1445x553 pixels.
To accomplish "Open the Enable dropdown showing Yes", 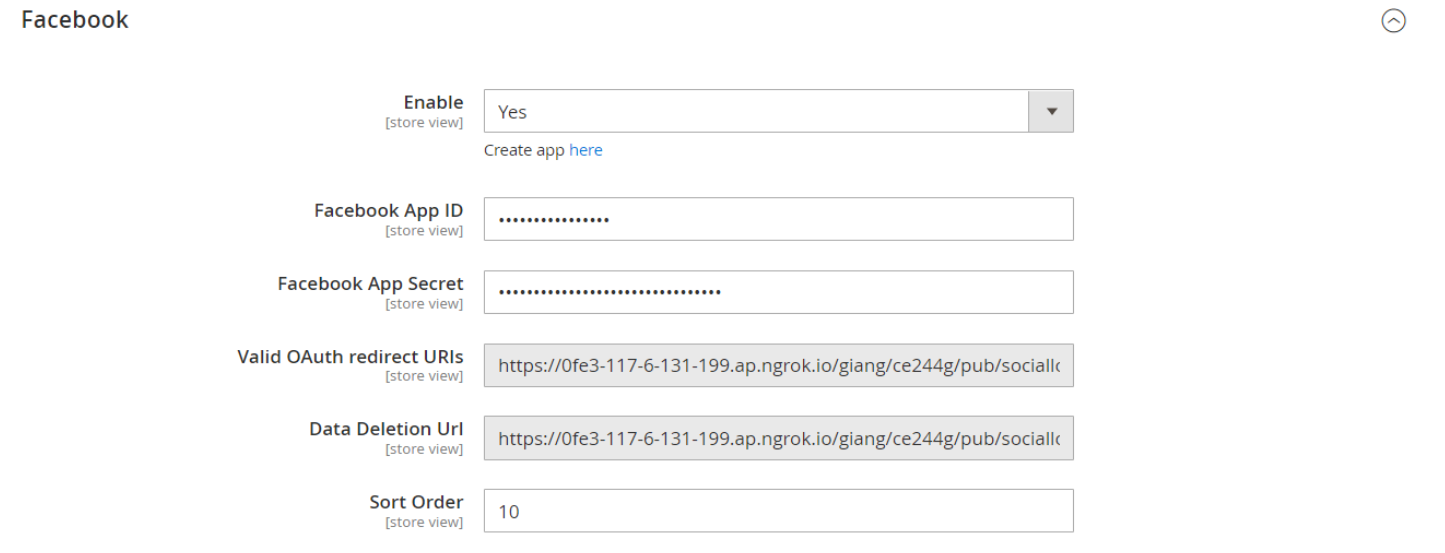I will coord(756,112).
